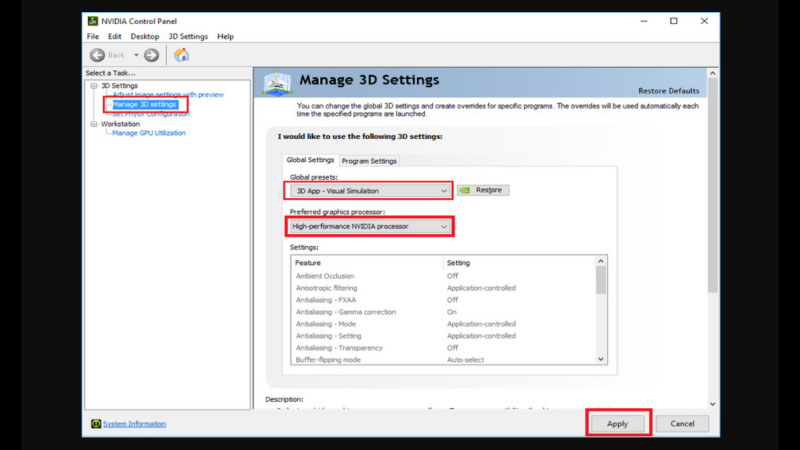The height and width of the screenshot is (450, 800).
Task: Select Manage GPU Utilization in task tree
Action: (x=148, y=133)
